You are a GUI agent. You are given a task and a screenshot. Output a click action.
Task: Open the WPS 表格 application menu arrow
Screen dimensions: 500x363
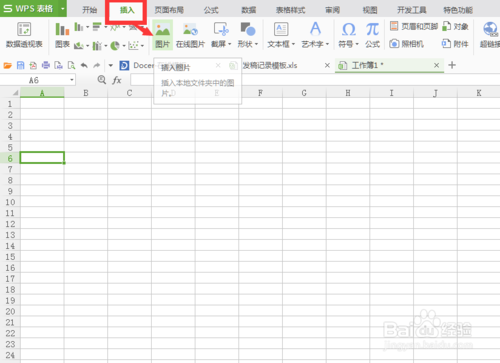[62, 9]
